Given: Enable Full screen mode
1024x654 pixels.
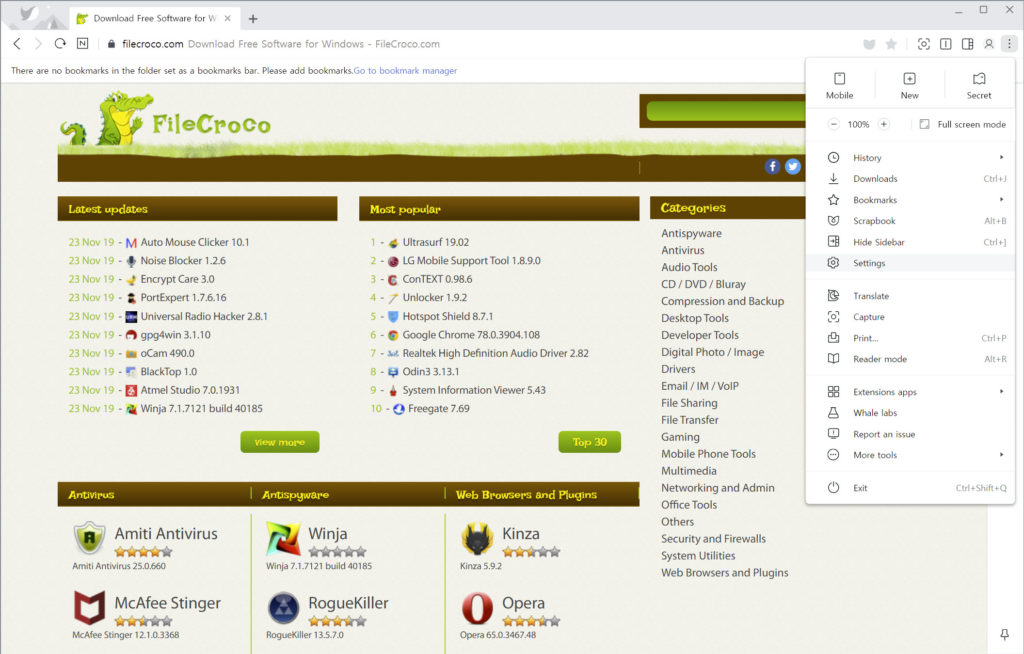Looking at the screenshot, I should click(x=963, y=124).
